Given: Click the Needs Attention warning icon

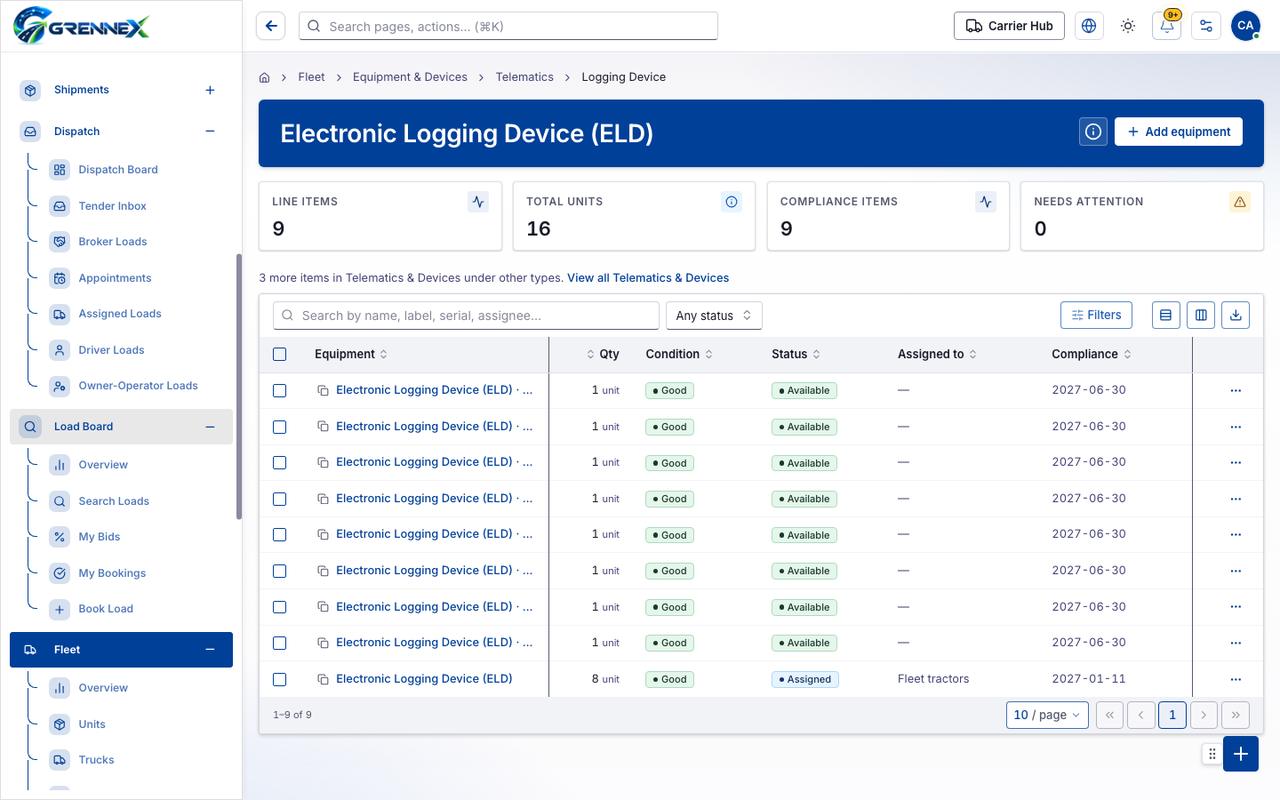Looking at the screenshot, I should pyautogui.click(x=1240, y=202).
